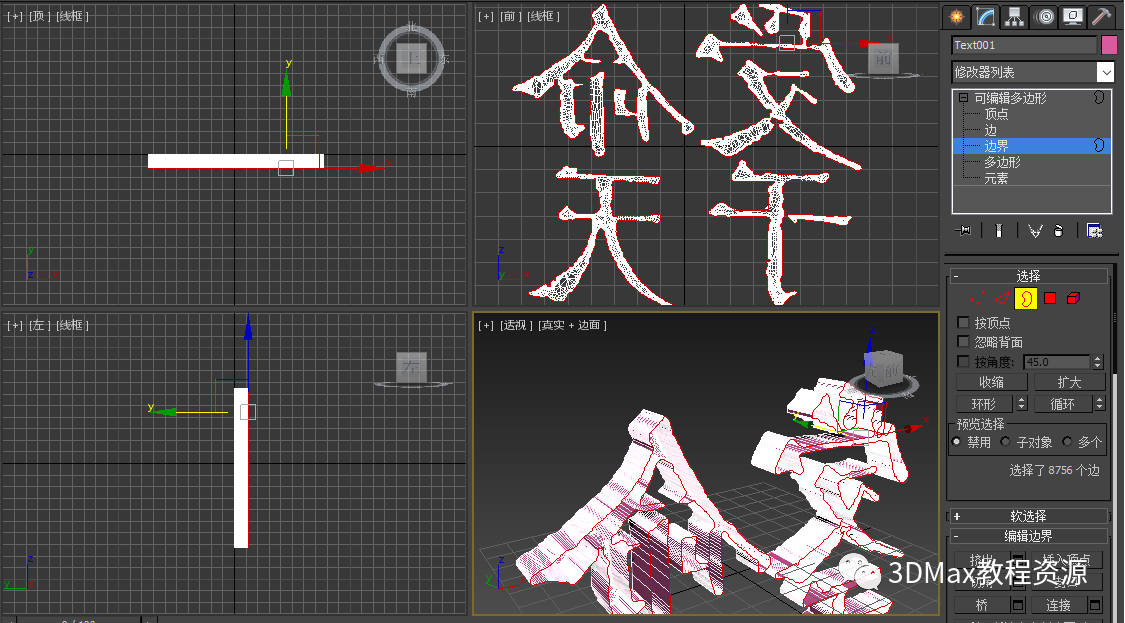The height and width of the screenshot is (623, 1125).
Task: Select 多边形 sub-object in modifier stack
Action: 1002,162
